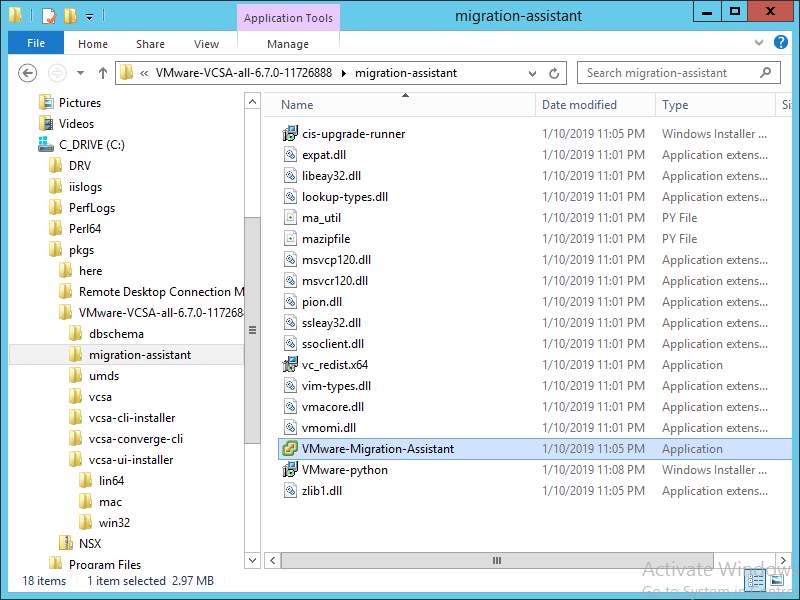This screenshot has width=800, height=600.
Task: Open the address bar history dropdown
Action: (532, 73)
